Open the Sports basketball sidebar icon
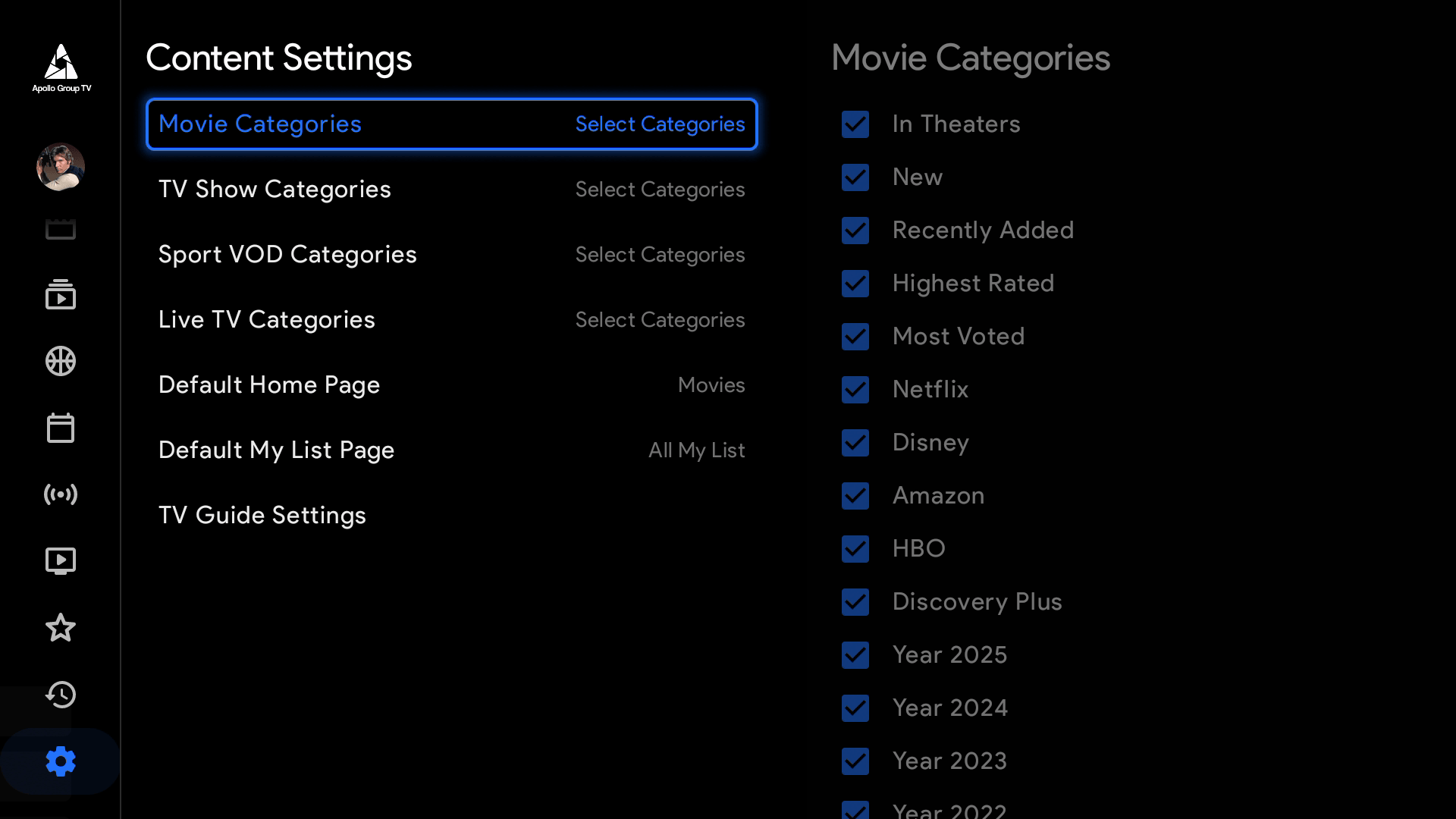 point(61,361)
